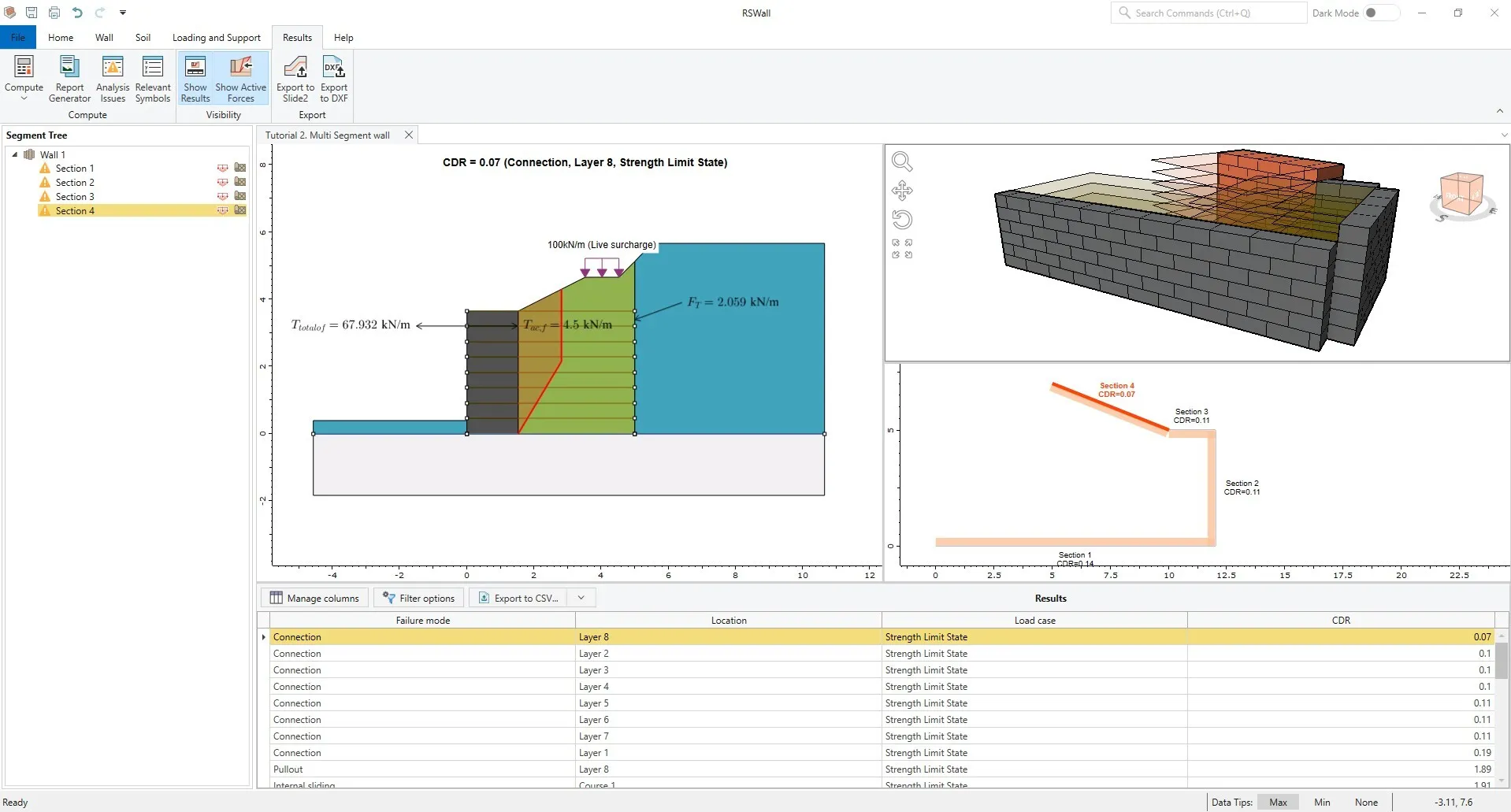Toggle the Dark Mode switch
This screenshot has width=1511, height=812.
pyautogui.click(x=1381, y=13)
